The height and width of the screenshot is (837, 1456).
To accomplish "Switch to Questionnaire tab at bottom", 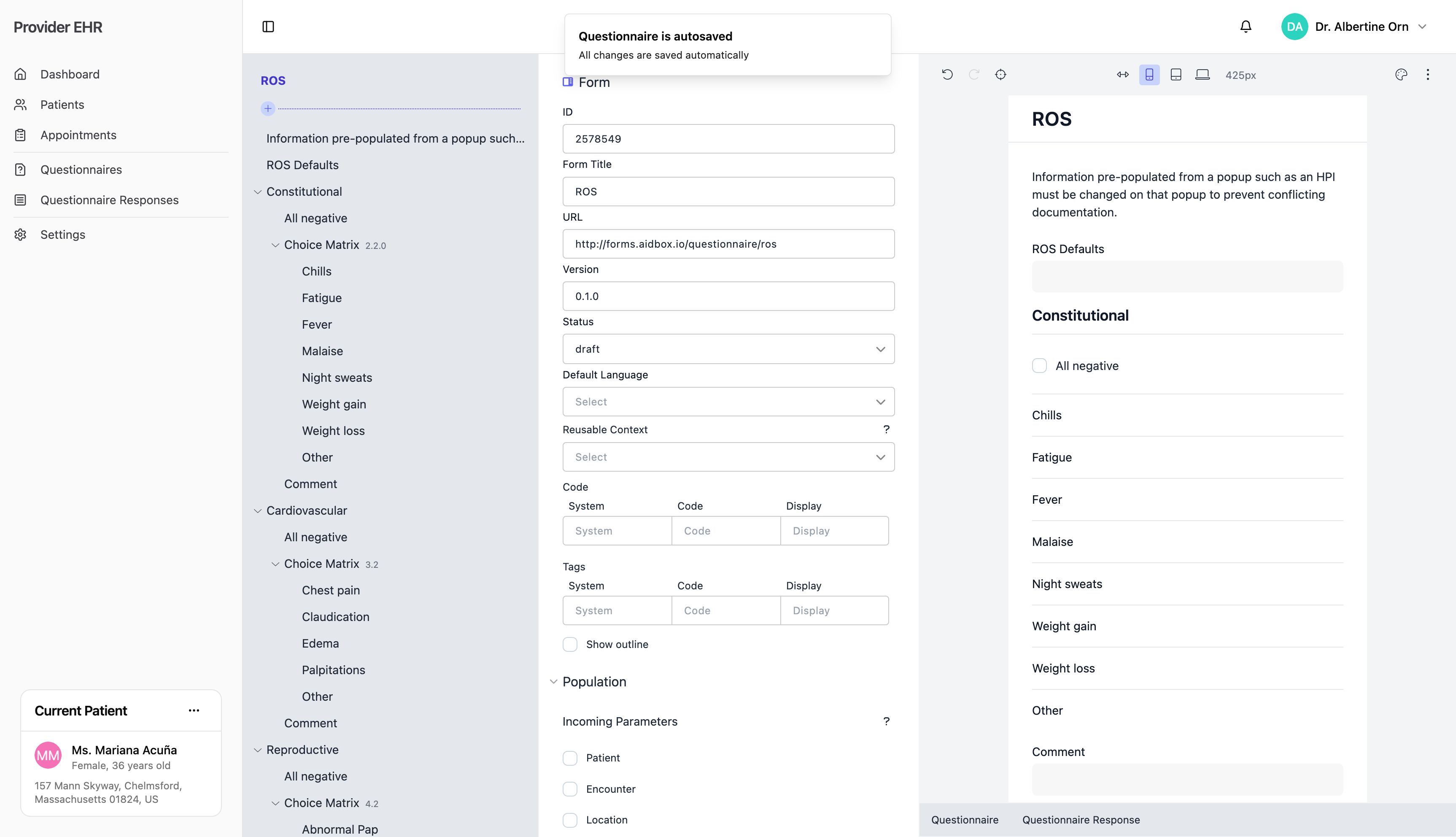I will pos(965,820).
